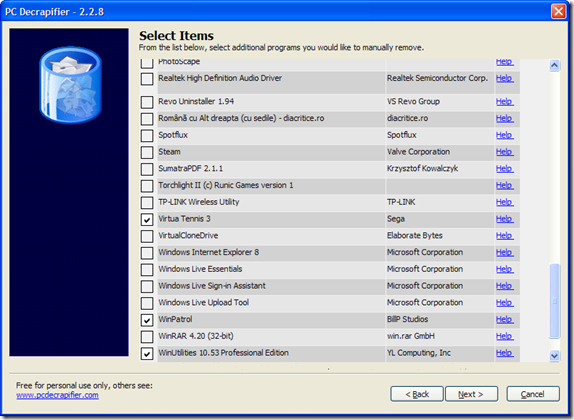Open Help link for Windows Live Essentials
The height and width of the screenshot is (420, 574).
(504, 269)
